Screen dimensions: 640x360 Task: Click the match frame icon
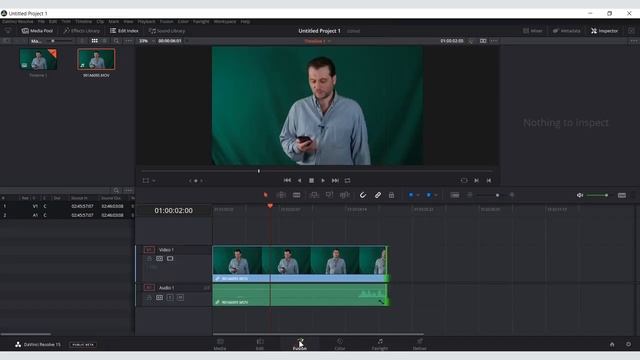tap(464, 180)
